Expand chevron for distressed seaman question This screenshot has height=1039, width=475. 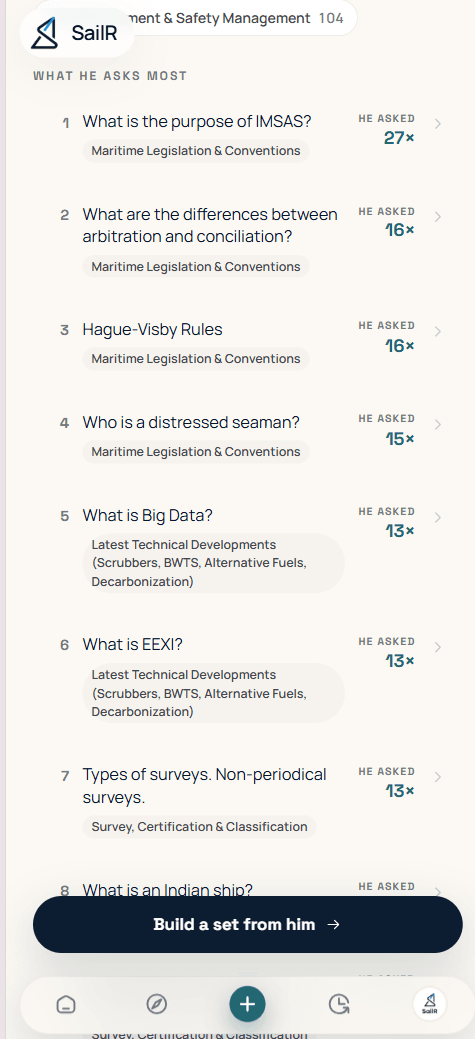click(437, 423)
